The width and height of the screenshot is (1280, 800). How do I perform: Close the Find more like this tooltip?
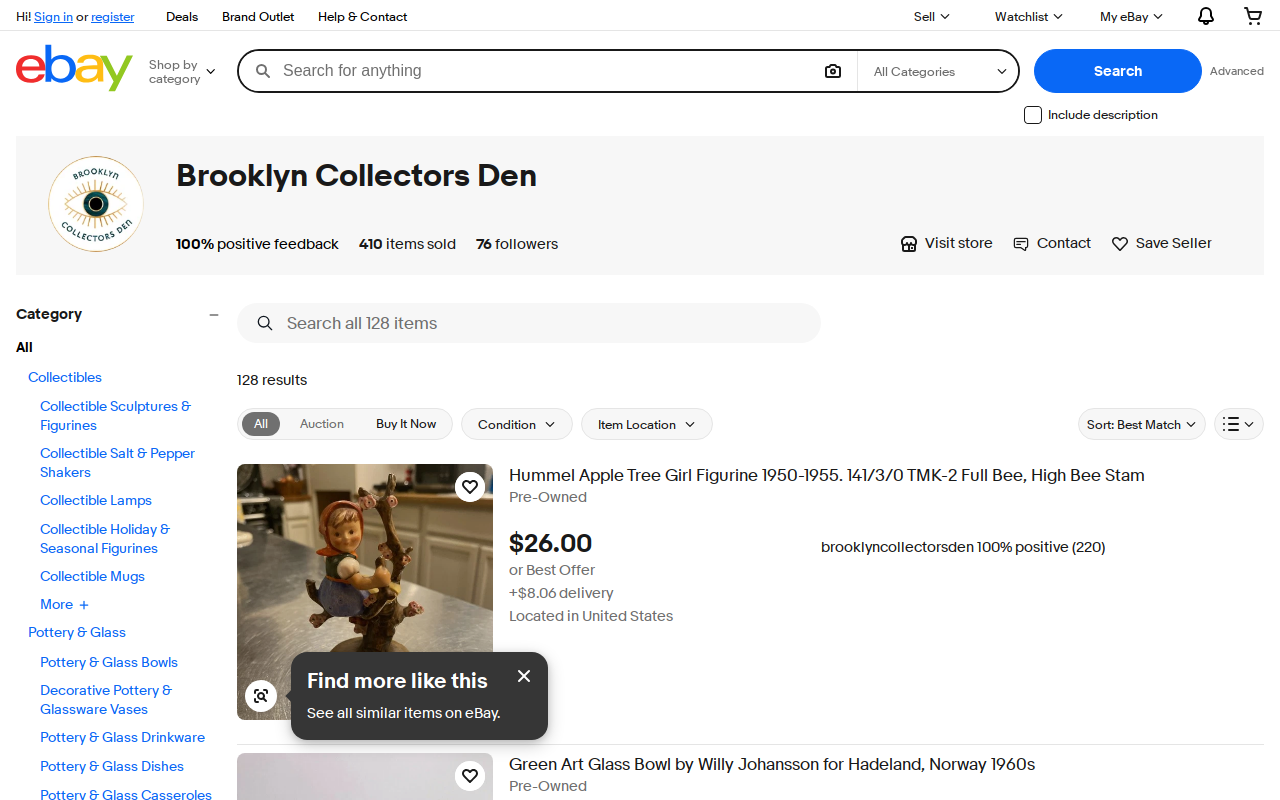(x=524, y=676)
